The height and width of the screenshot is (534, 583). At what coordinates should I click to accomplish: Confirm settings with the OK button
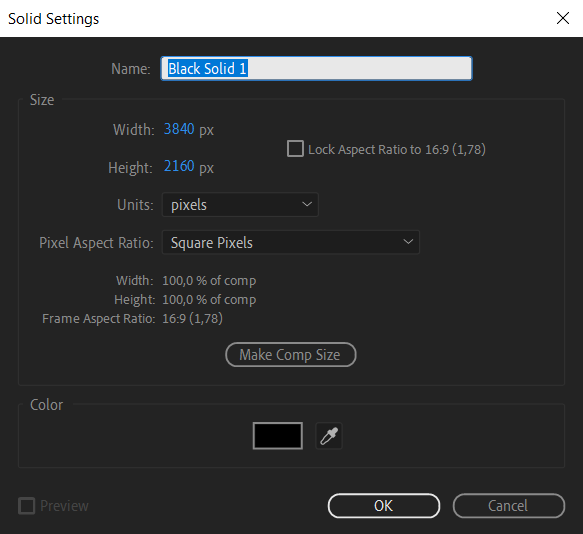[384, 506]
